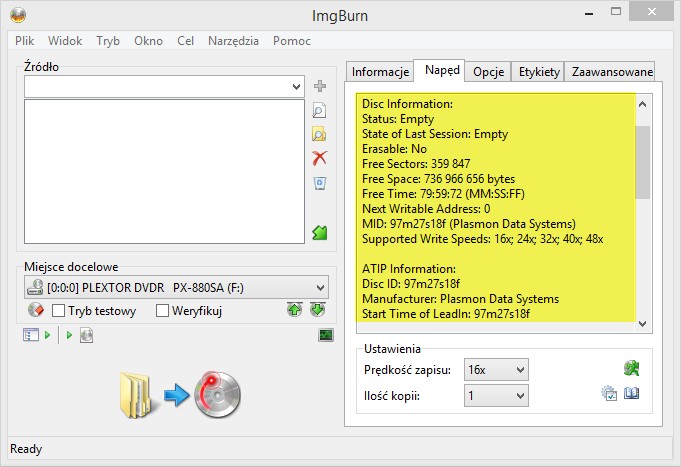
Task: Switch to the Opcje tab
Action: point(489,72)
